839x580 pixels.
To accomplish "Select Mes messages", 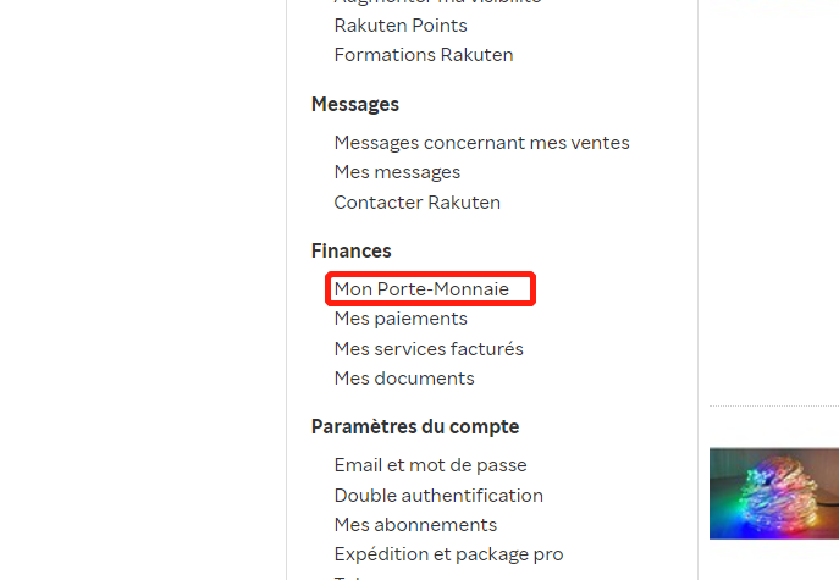I will click(397, 172).
